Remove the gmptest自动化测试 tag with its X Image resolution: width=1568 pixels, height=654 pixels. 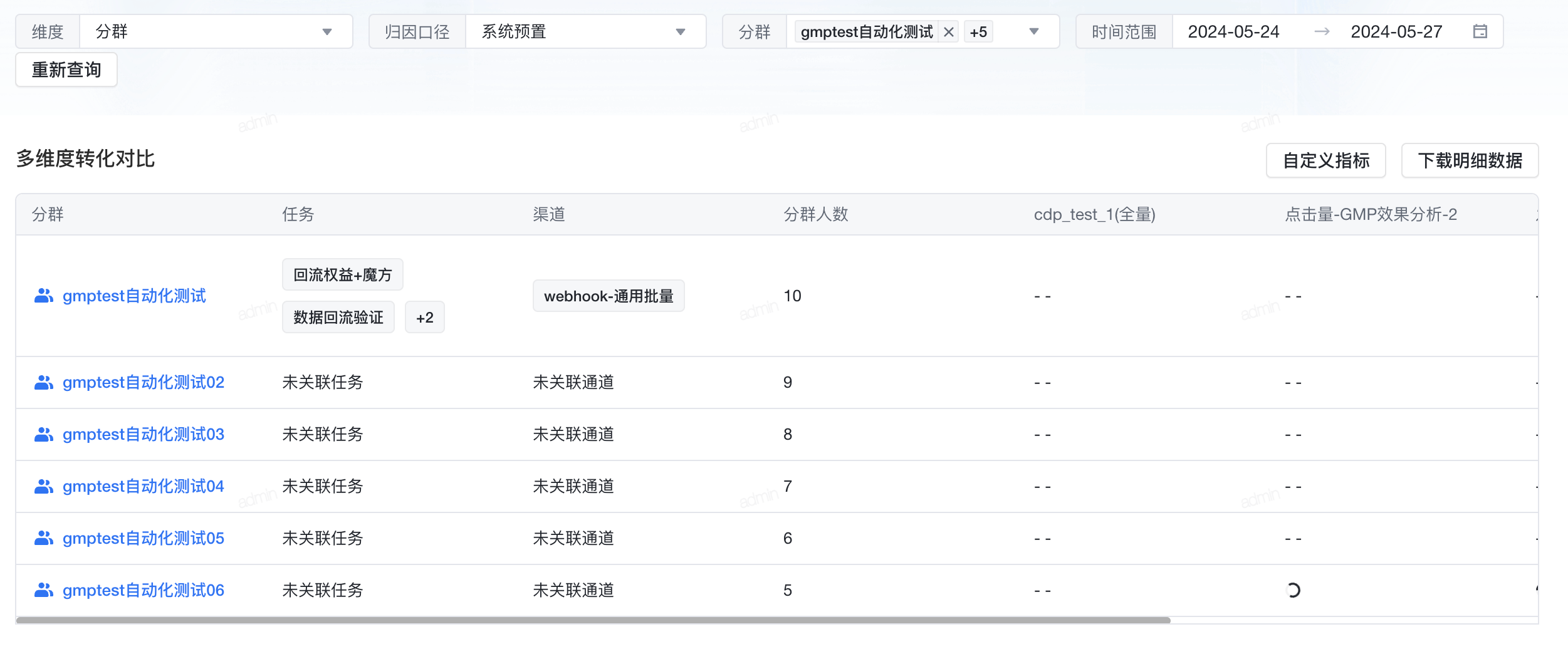949,32
